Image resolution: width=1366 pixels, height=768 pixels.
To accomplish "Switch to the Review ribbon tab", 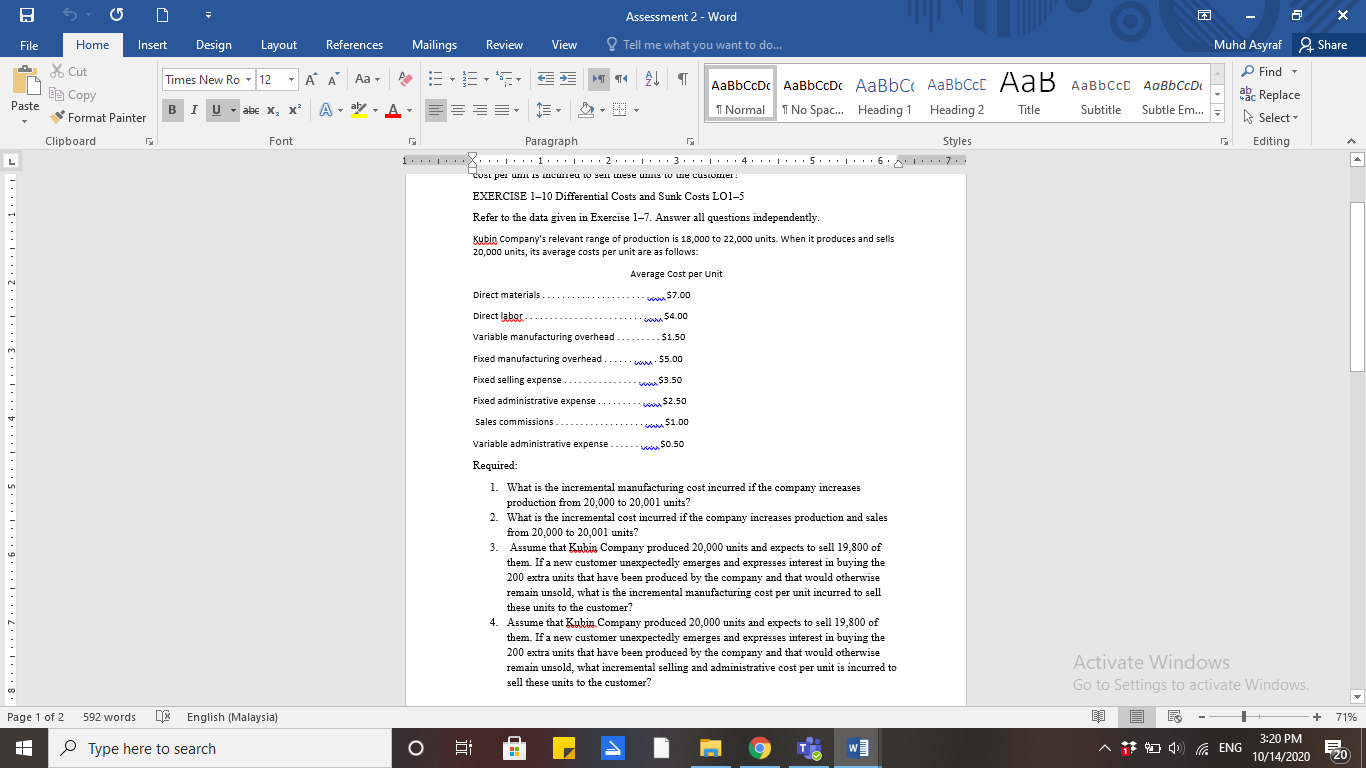I will tap(504, 44).
